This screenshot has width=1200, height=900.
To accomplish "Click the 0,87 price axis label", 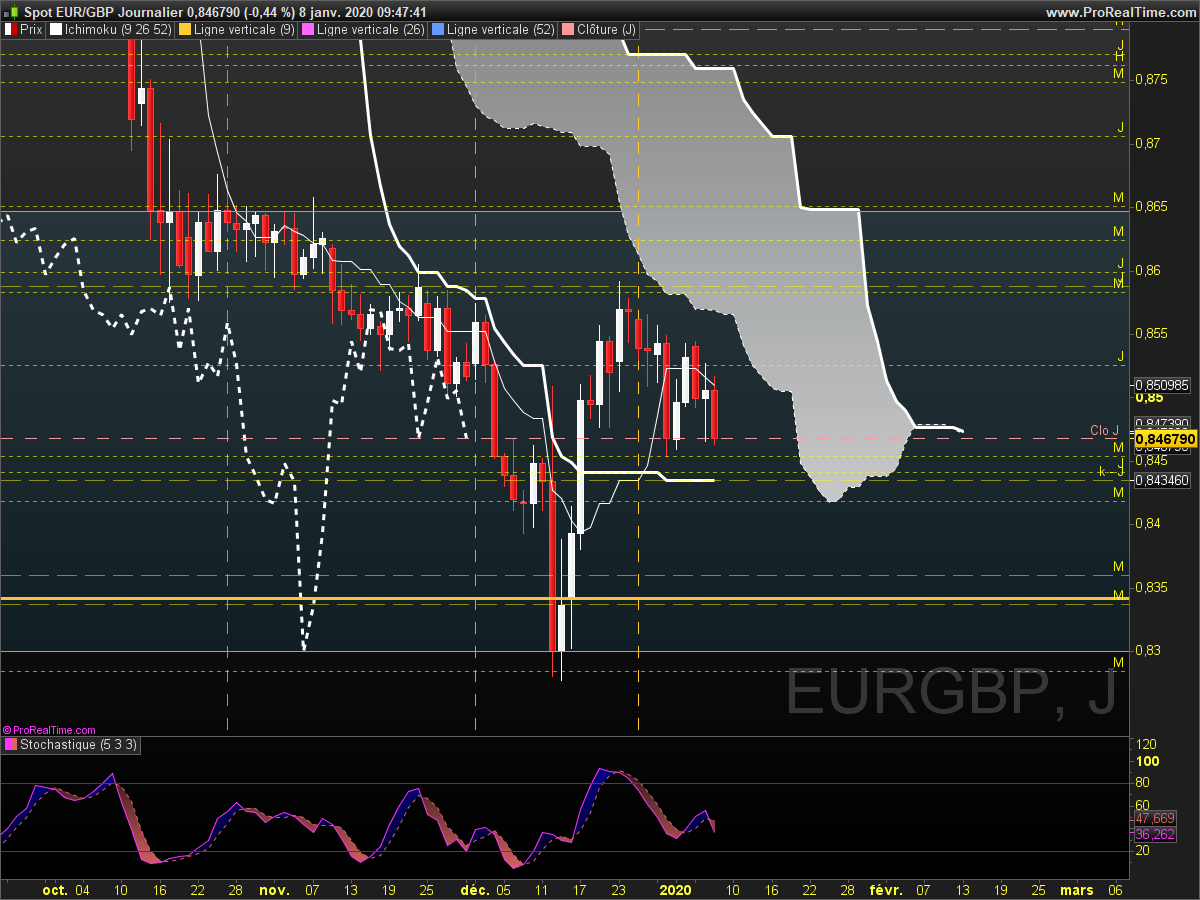I will pos(1147,142).
